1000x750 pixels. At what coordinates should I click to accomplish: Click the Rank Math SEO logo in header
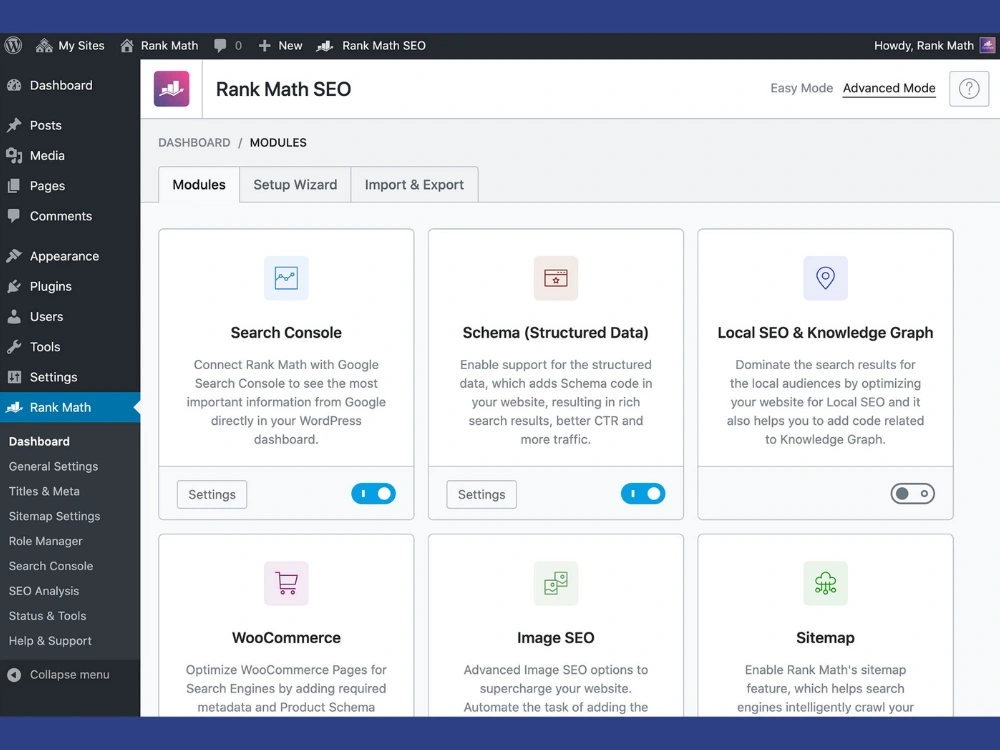tap(172, 89)
